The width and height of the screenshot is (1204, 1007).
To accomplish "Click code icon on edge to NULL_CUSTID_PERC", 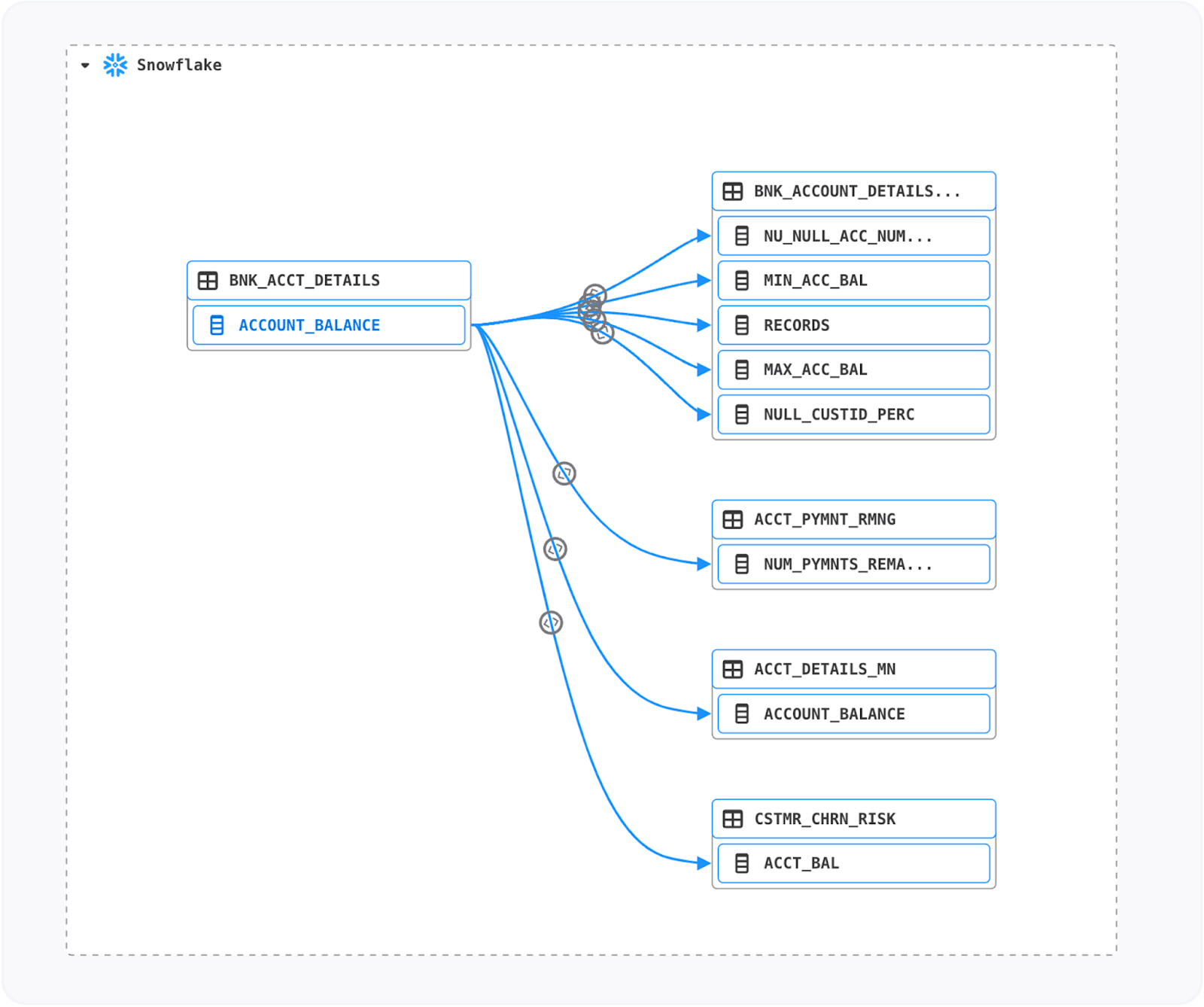I will point(603,333).
